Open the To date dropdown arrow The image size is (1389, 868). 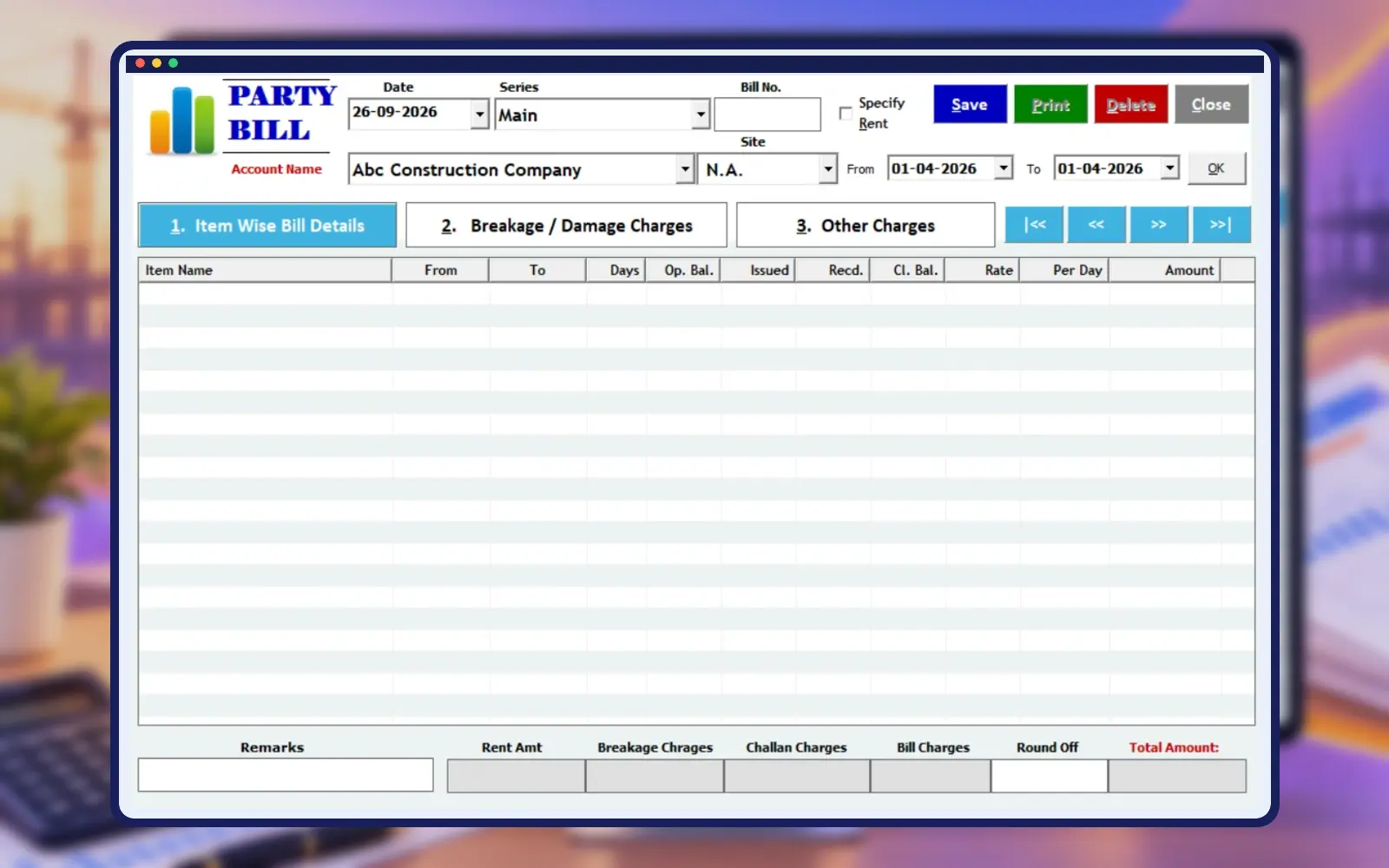point(1170,168)
